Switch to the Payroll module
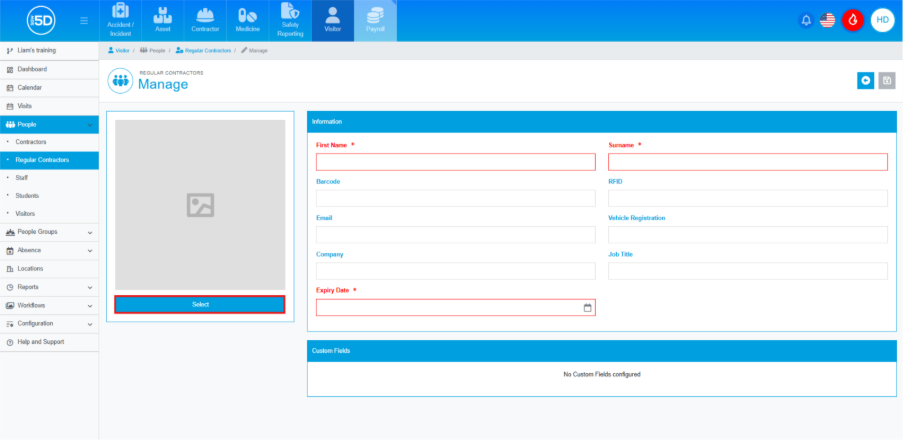Image resolution: width=903 pixels, height=441 pixels. pos(375,20)
